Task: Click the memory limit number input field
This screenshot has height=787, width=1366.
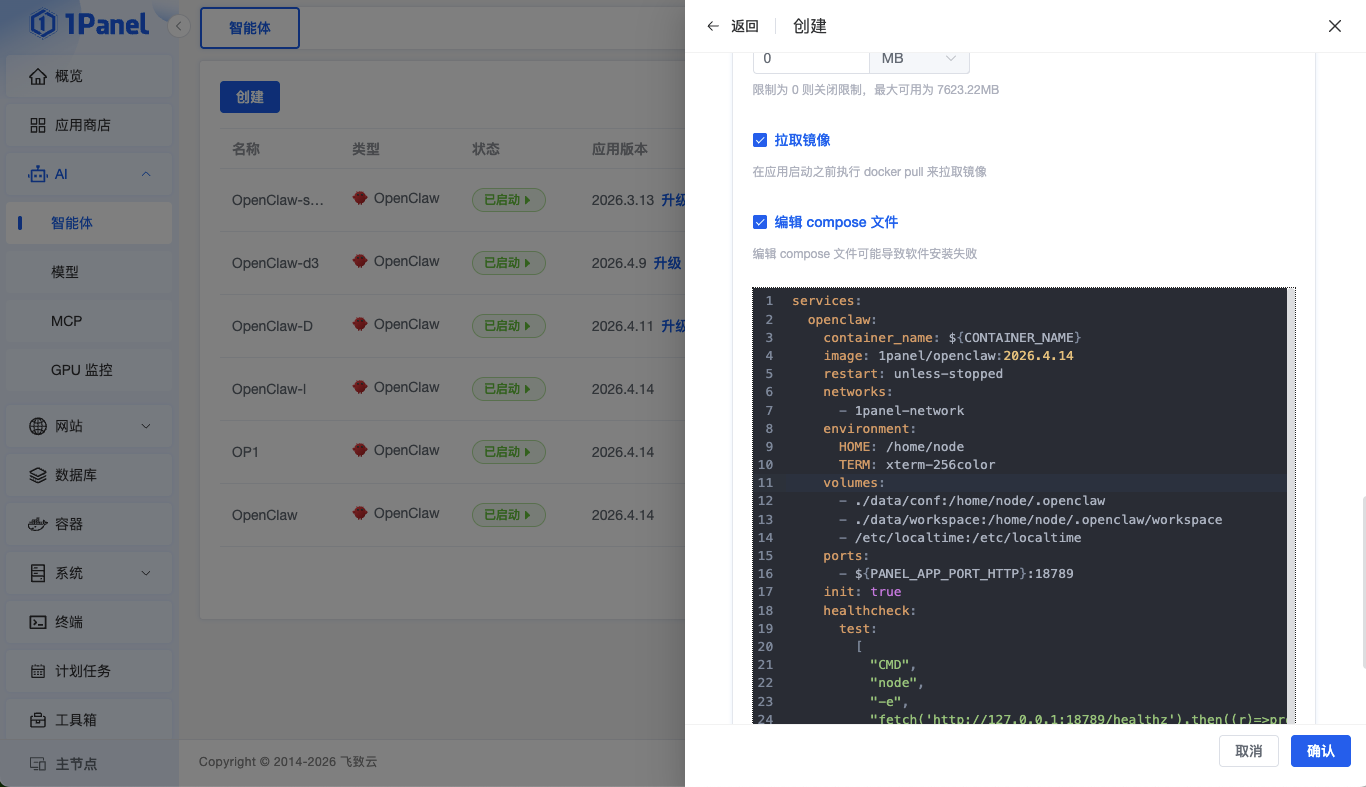Action: point(810,59)
